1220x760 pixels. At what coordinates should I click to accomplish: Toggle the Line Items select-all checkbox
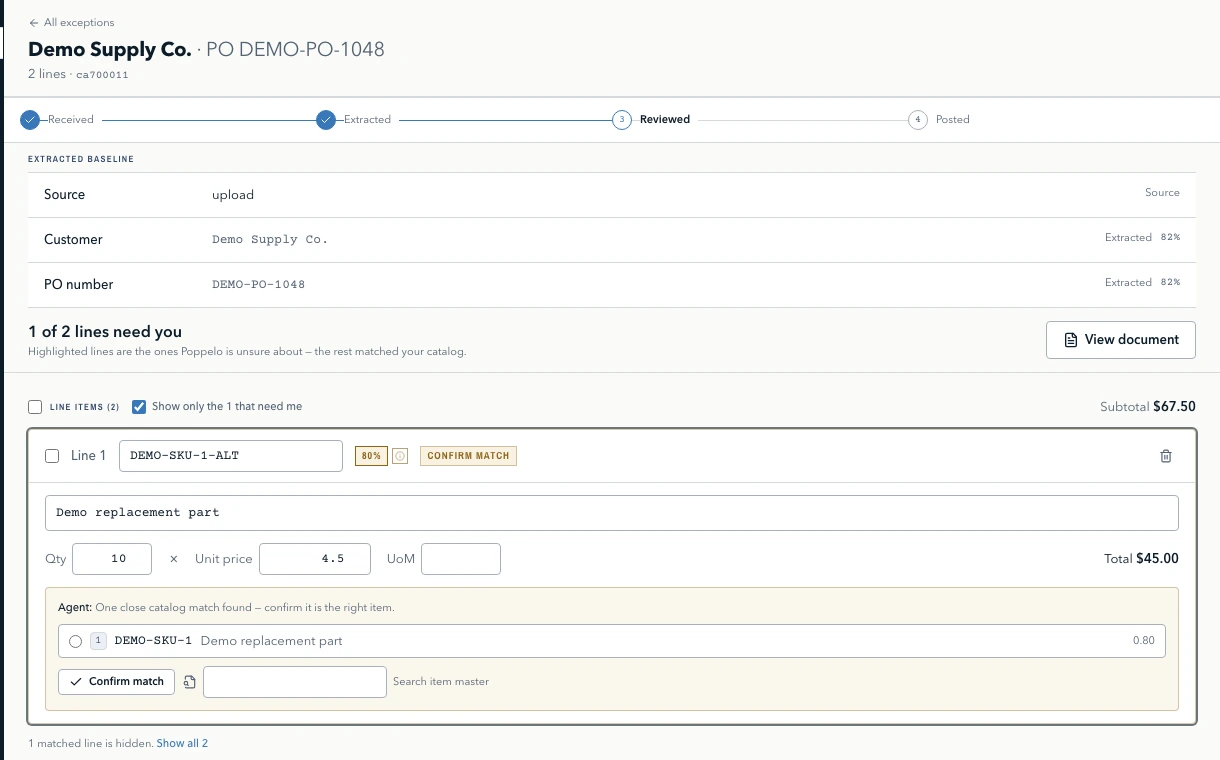point(35,407)
